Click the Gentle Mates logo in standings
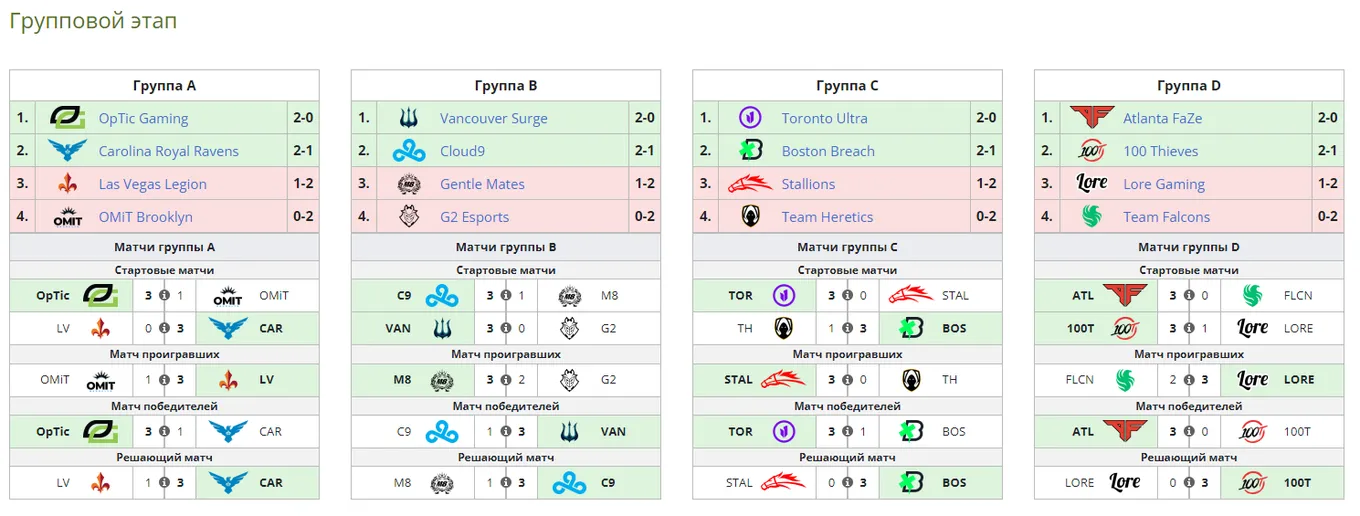The image size is (1360, 516). coord(409,184)
